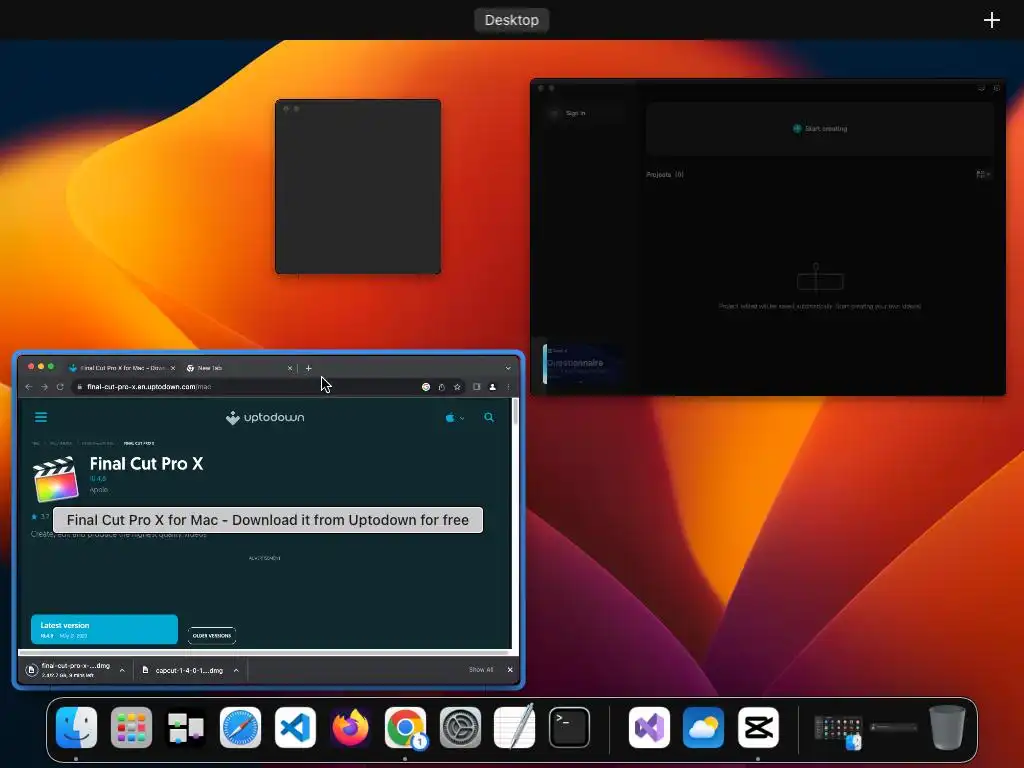
Task: Click the capcut-1-4-0-1 dmg download item
Action: click(x=182, y=670)
